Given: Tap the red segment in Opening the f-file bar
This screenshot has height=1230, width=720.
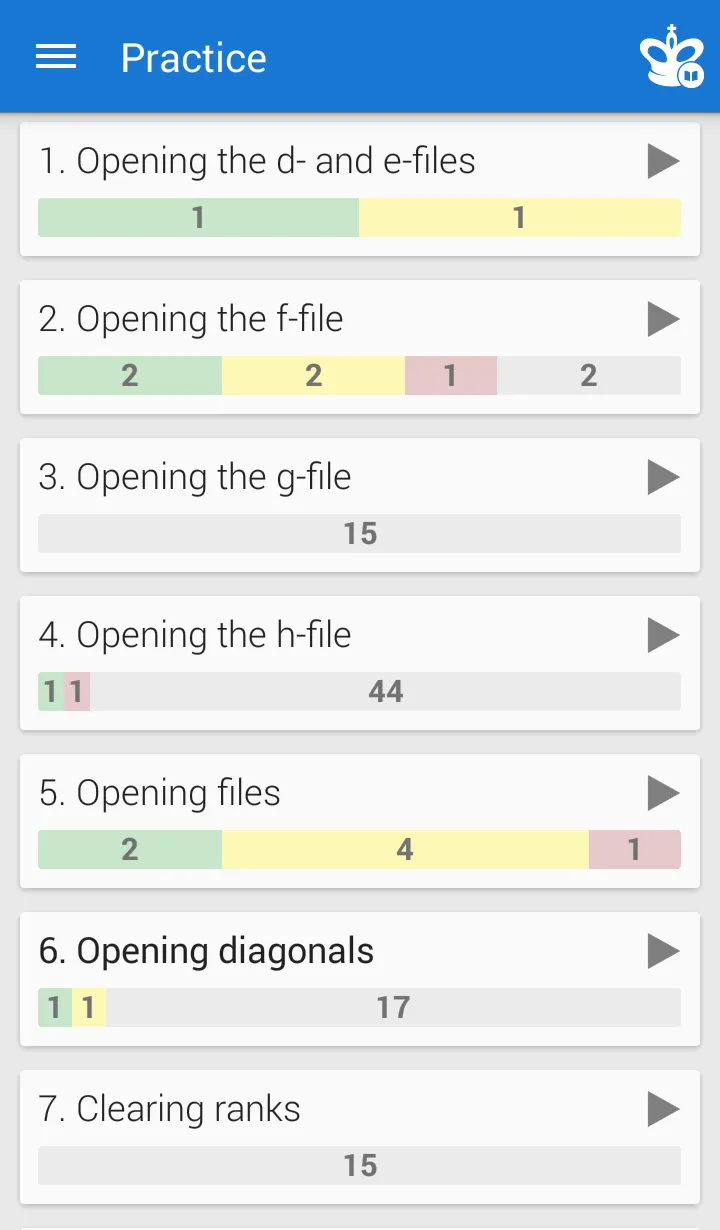Looking at the screenshot, I should (x=451, y=376).
